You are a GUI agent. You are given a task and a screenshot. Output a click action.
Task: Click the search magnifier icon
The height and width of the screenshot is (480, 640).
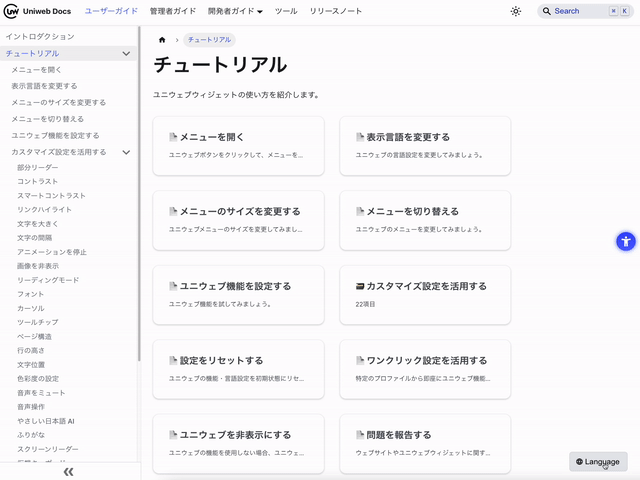(547, 11)
